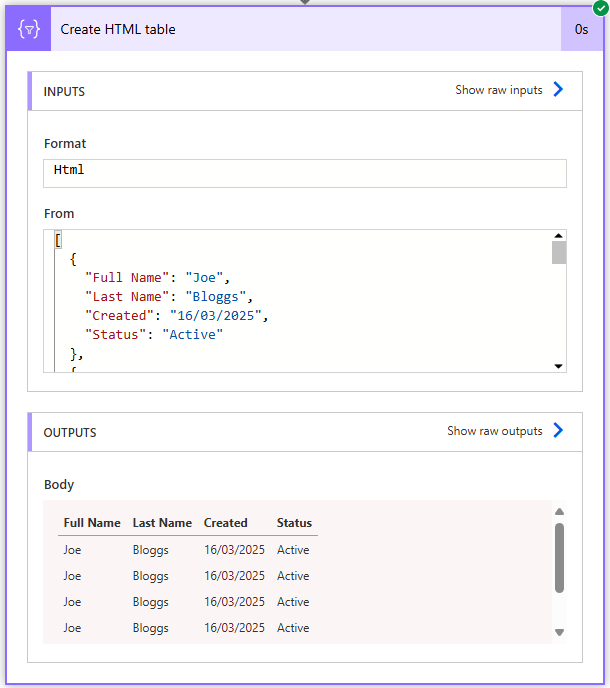Image resolution: width=610 pixels, height=688 pixels.
Task: Click inside the From JSON code box
Action: pyautogui.click(x=300, y=300)
